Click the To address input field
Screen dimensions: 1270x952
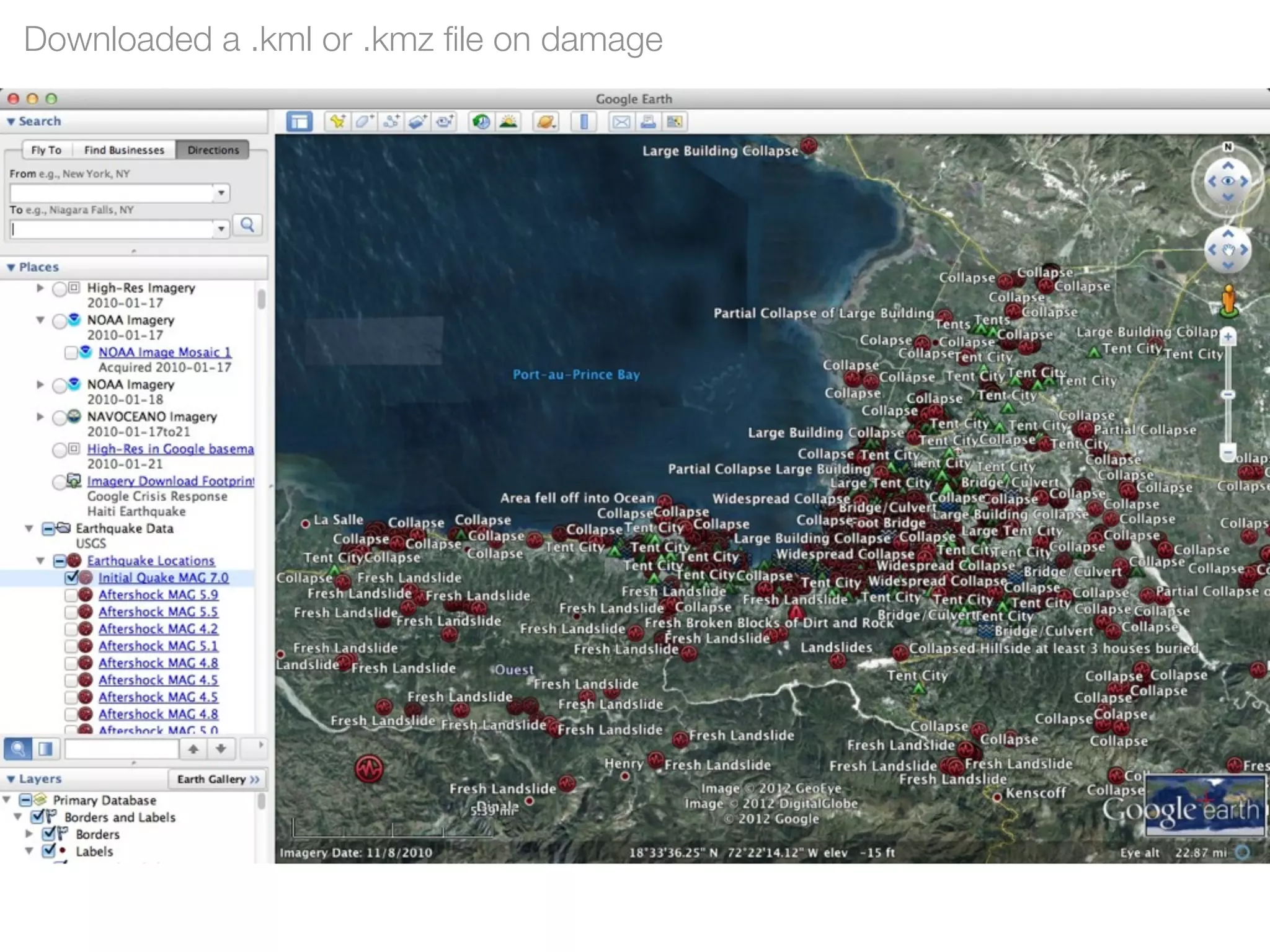[x=112, y=229]
